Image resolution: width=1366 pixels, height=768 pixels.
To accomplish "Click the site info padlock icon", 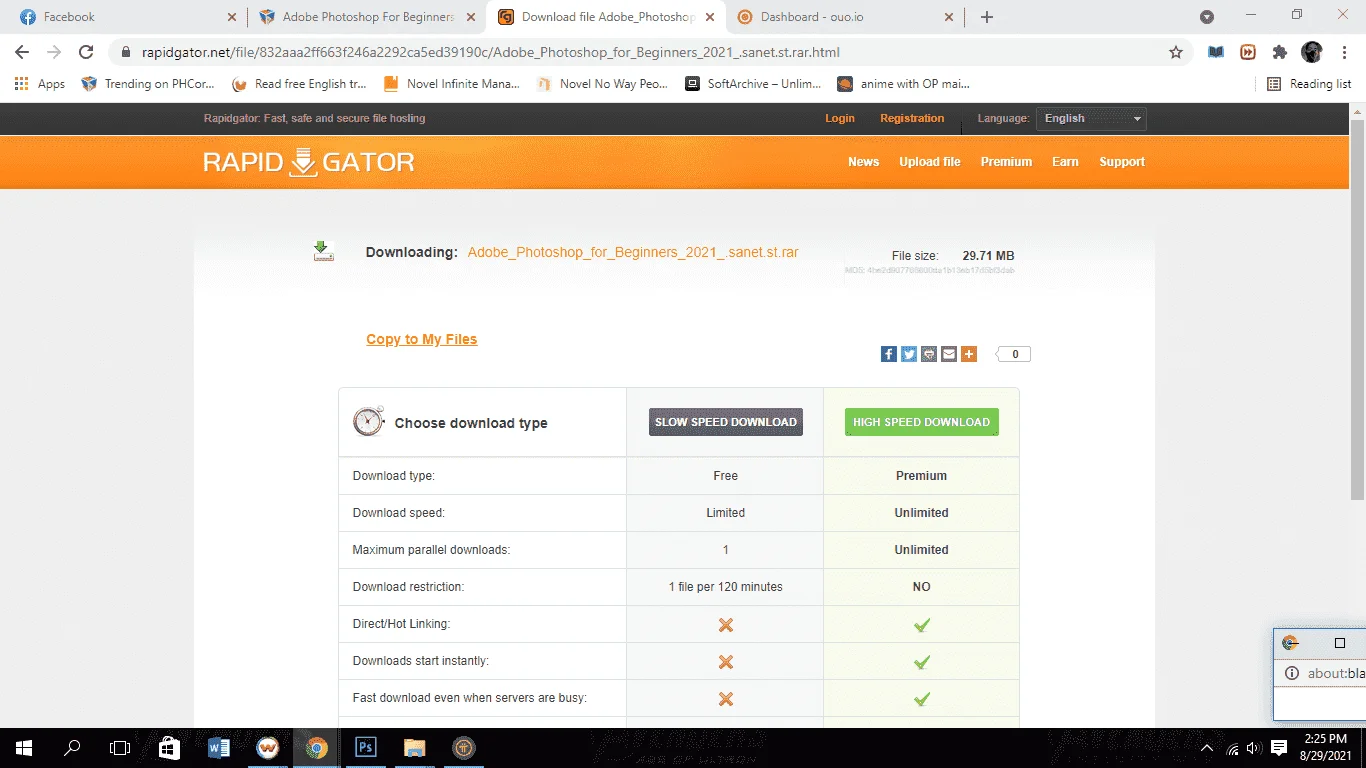I will (125, 52).
